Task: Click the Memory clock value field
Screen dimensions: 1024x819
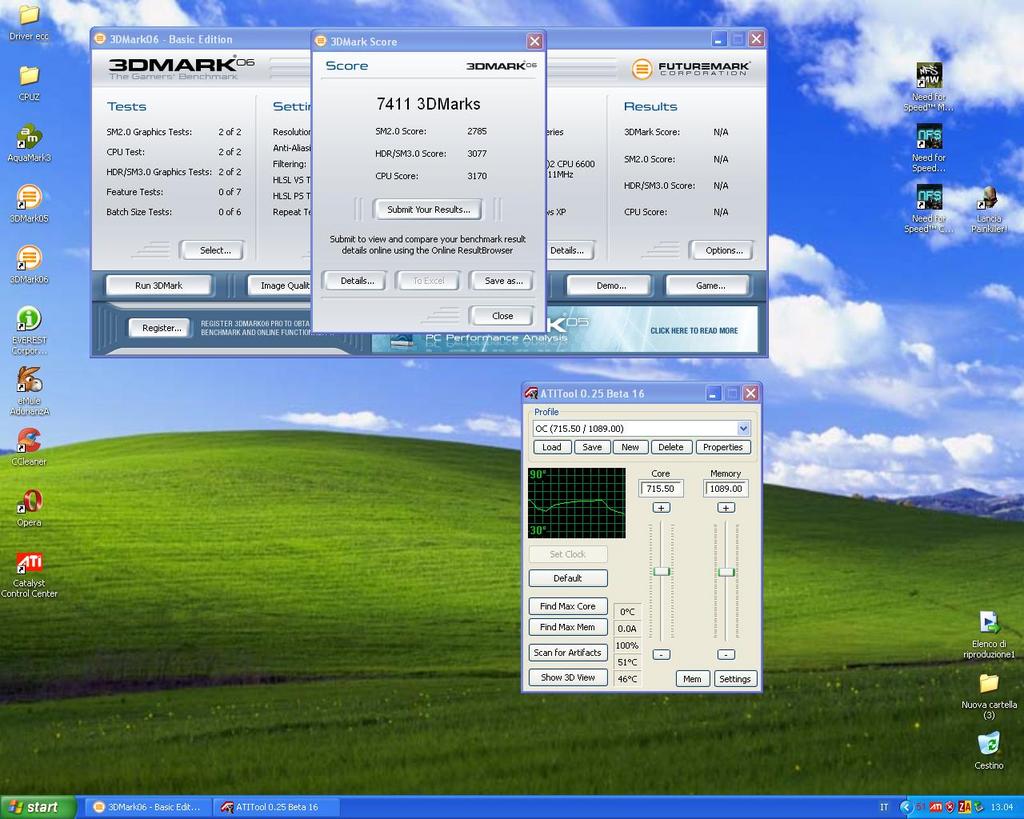Action: 726,489
